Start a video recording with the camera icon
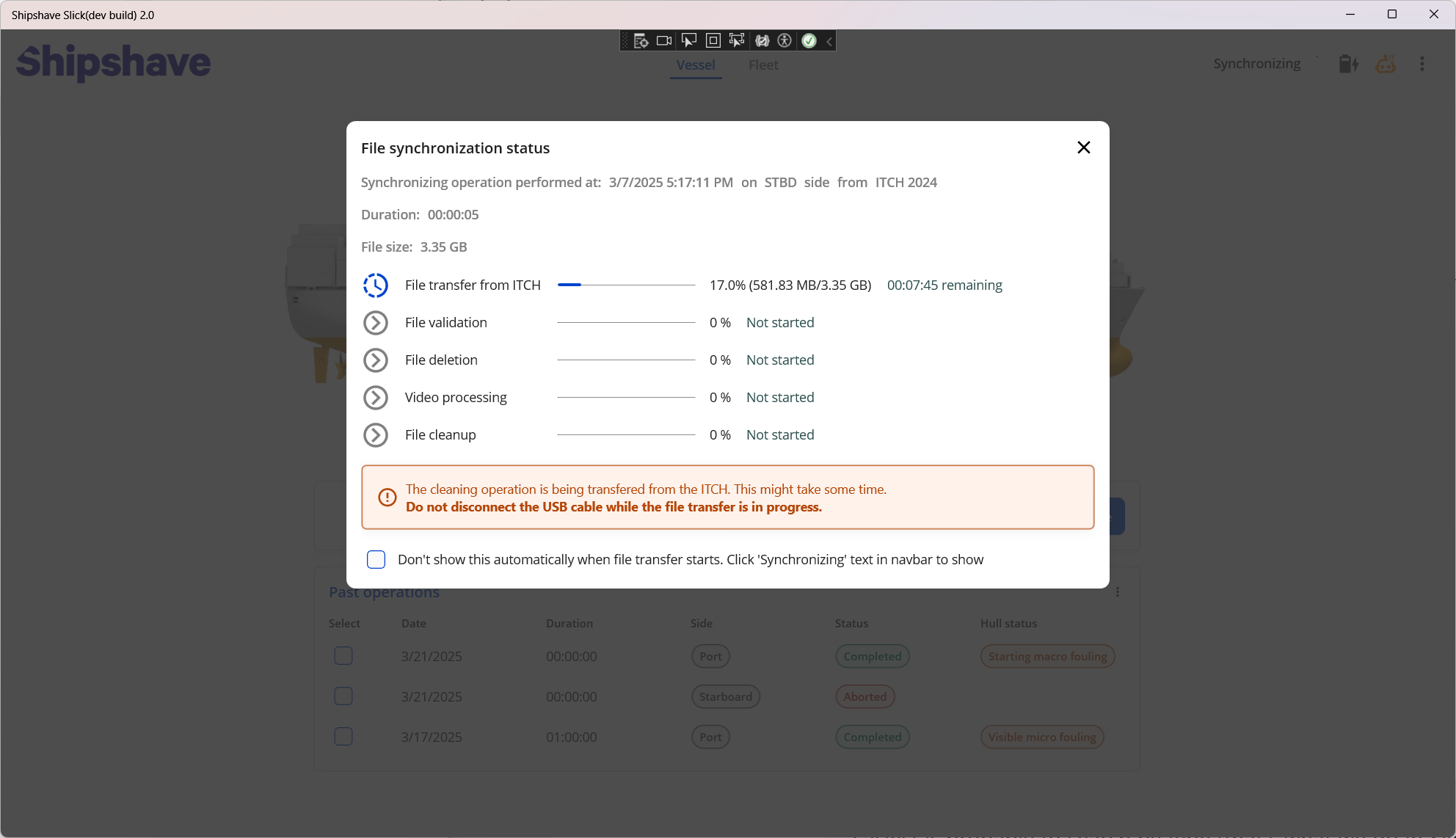 click(663, 40)
